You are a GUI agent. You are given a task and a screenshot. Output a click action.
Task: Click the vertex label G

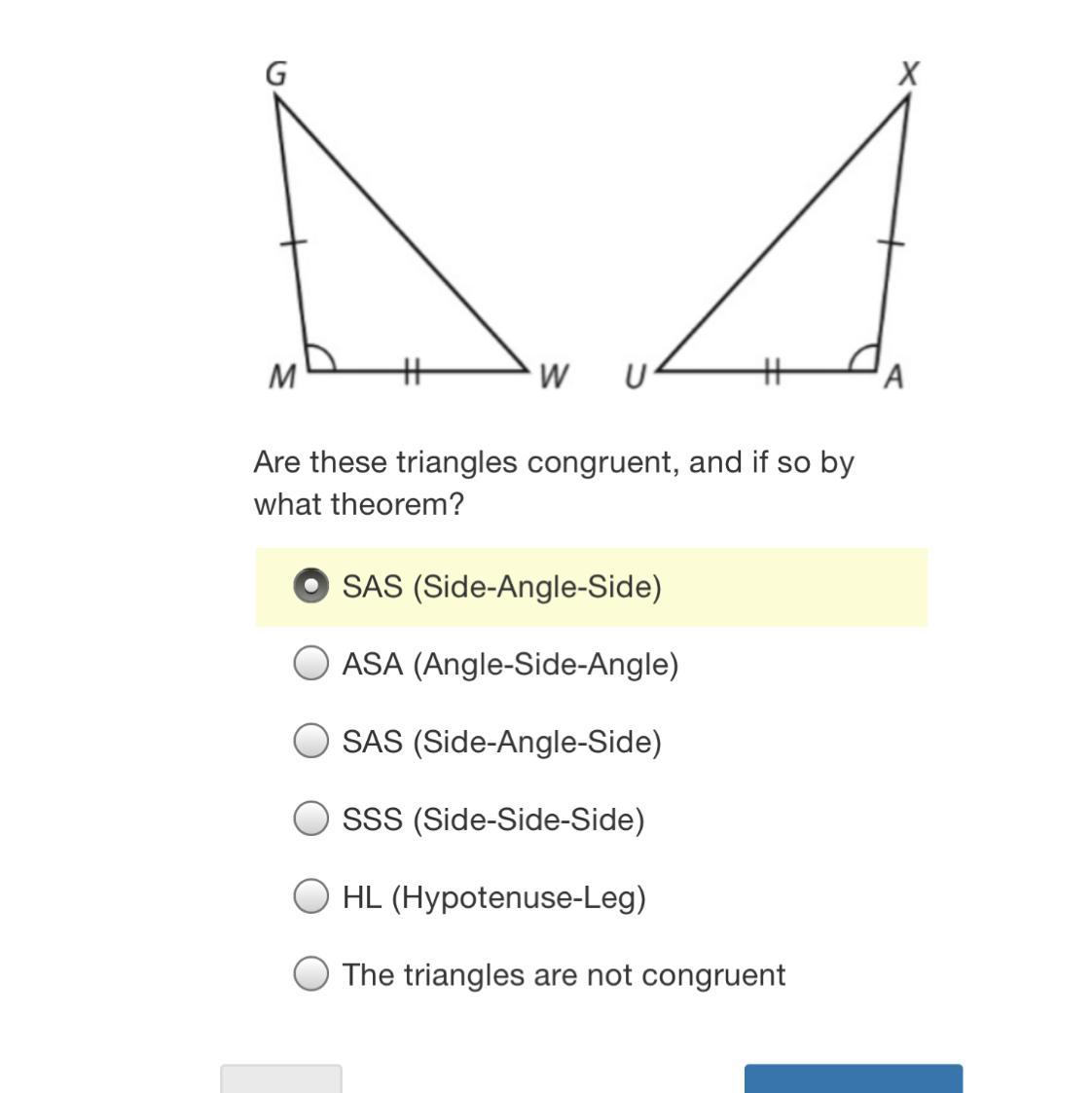276,73
